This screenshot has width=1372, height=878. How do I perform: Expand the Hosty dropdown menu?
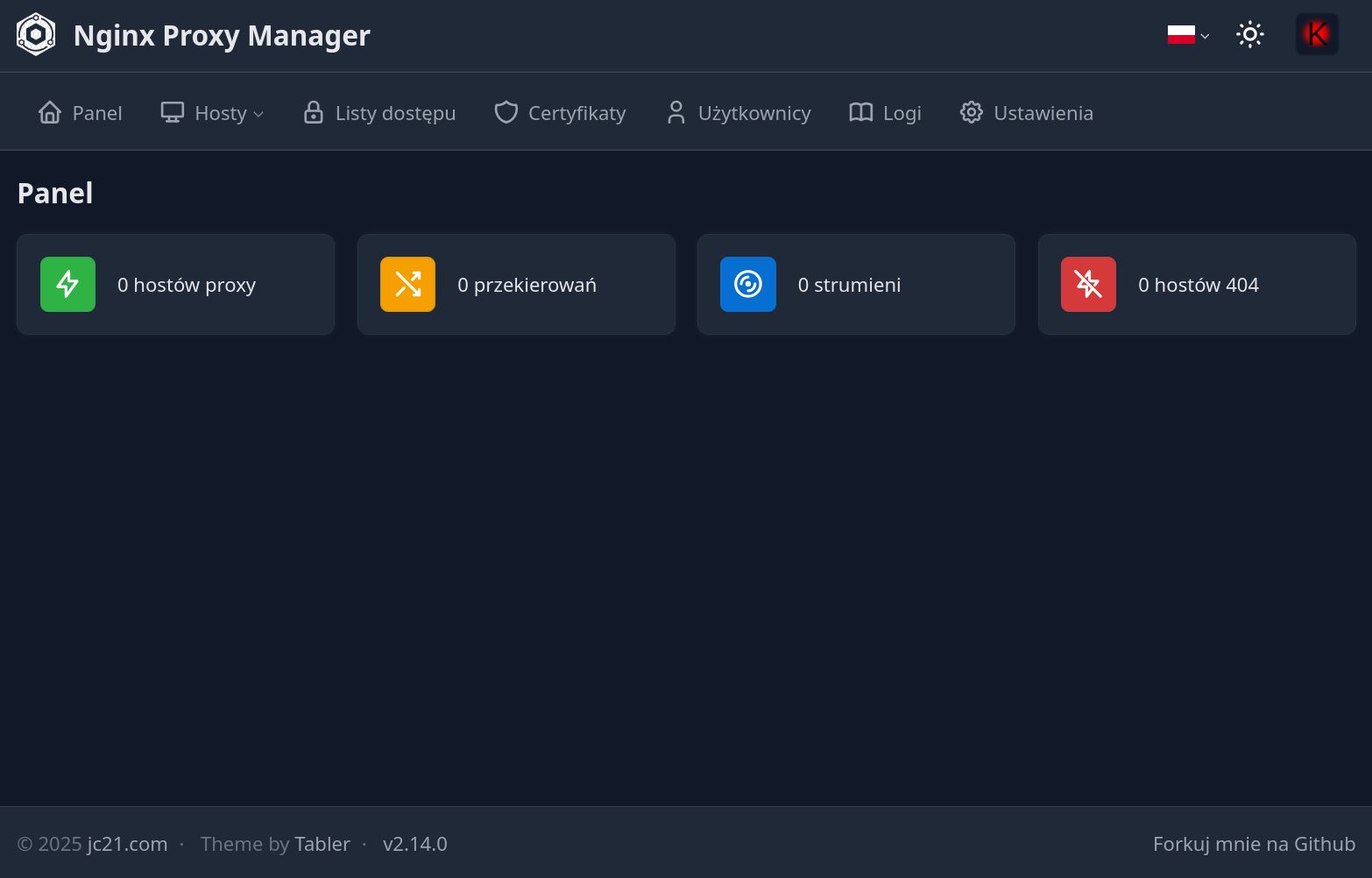(212, 113)
